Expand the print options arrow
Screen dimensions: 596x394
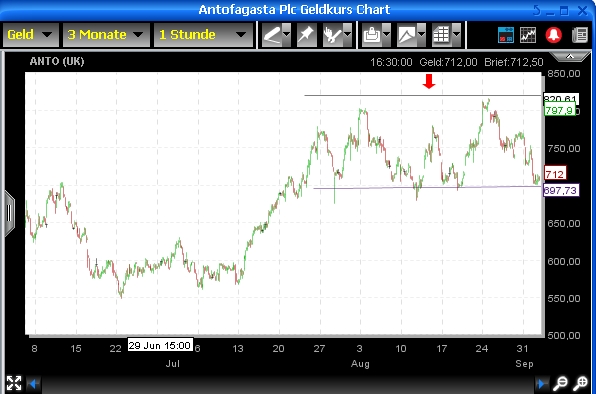coord(387,35)
